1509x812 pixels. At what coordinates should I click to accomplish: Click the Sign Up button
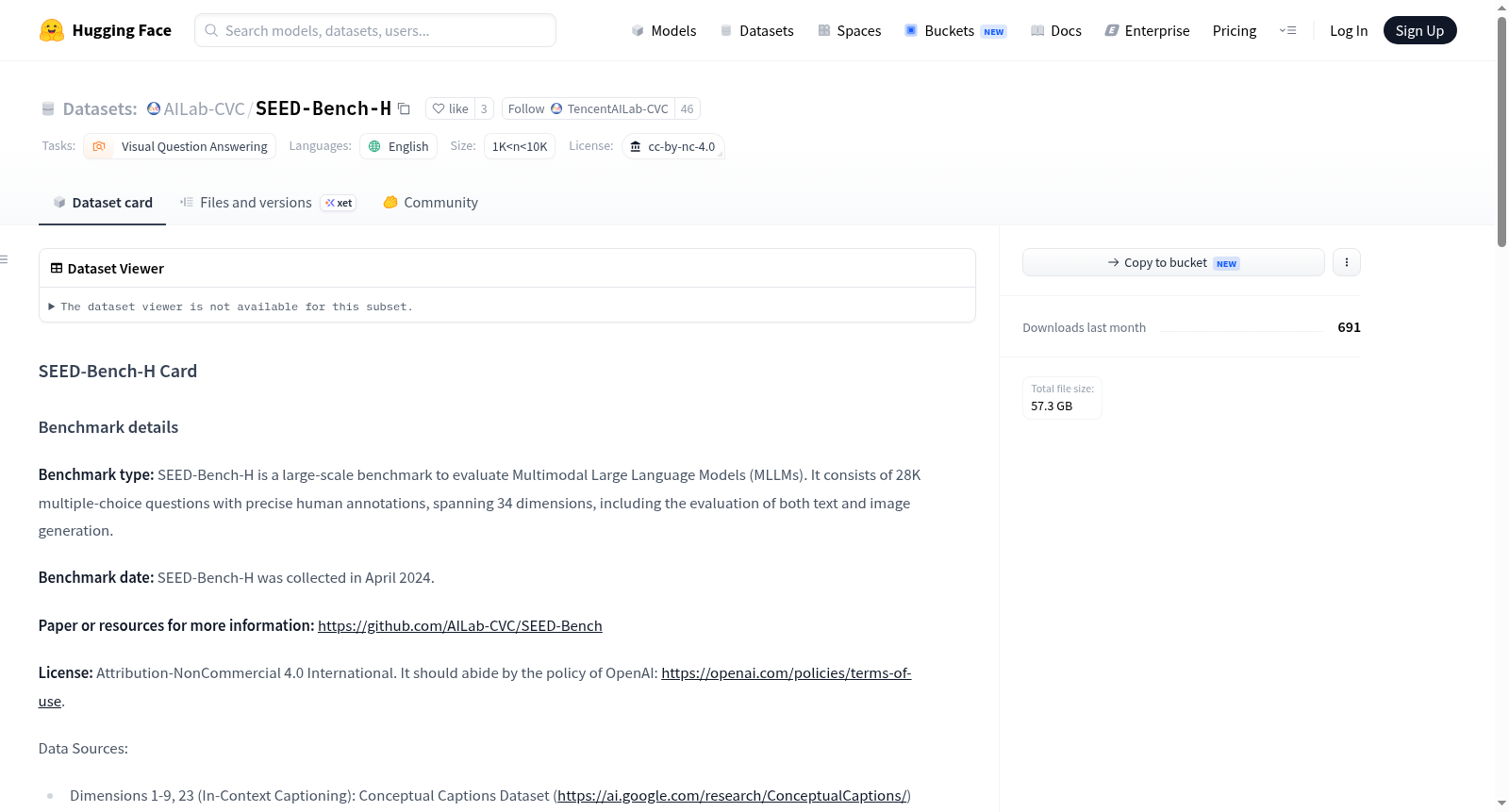1419,30
